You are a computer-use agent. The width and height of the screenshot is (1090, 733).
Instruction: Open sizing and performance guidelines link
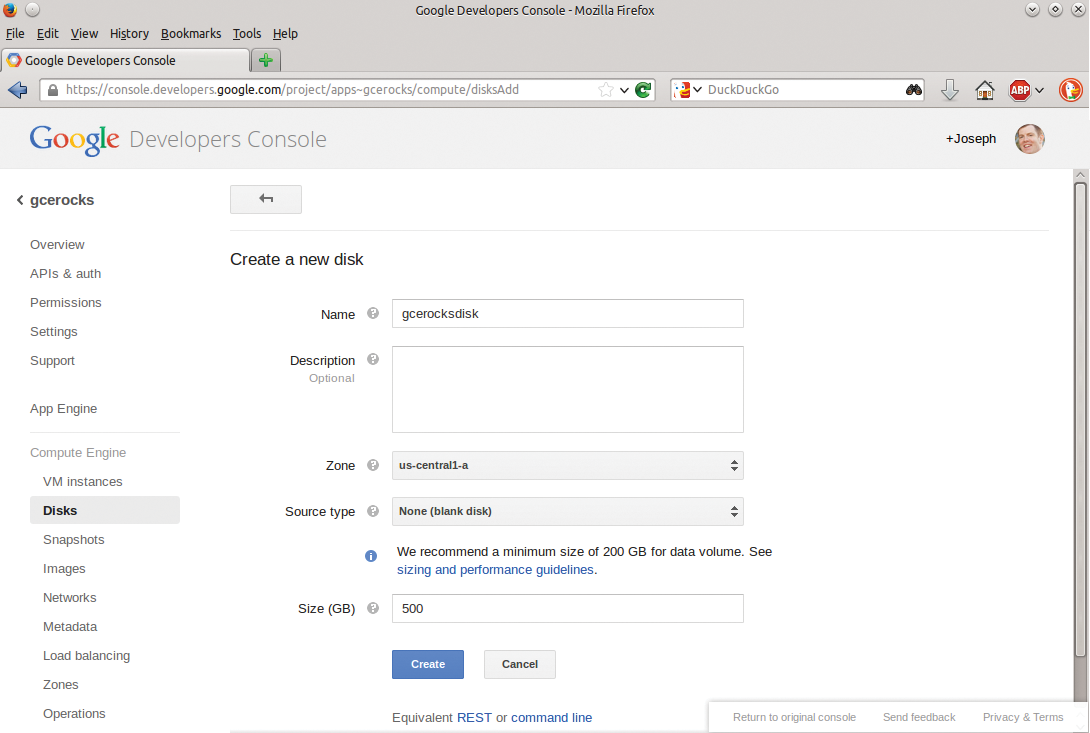click(x=496, y=570)
